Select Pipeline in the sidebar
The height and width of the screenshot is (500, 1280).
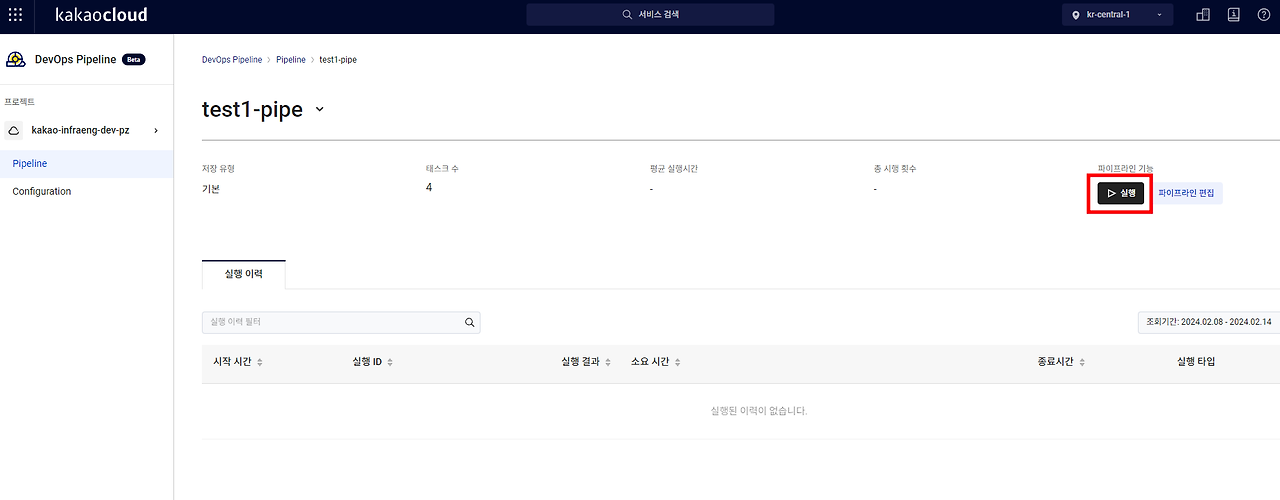coord(86,163)
